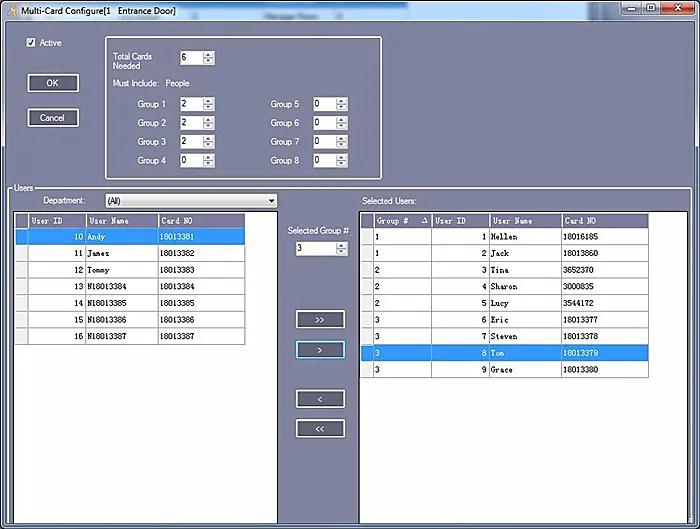
Task: Click the OK button
Action: pyautogui.click(x=53, y=83)
